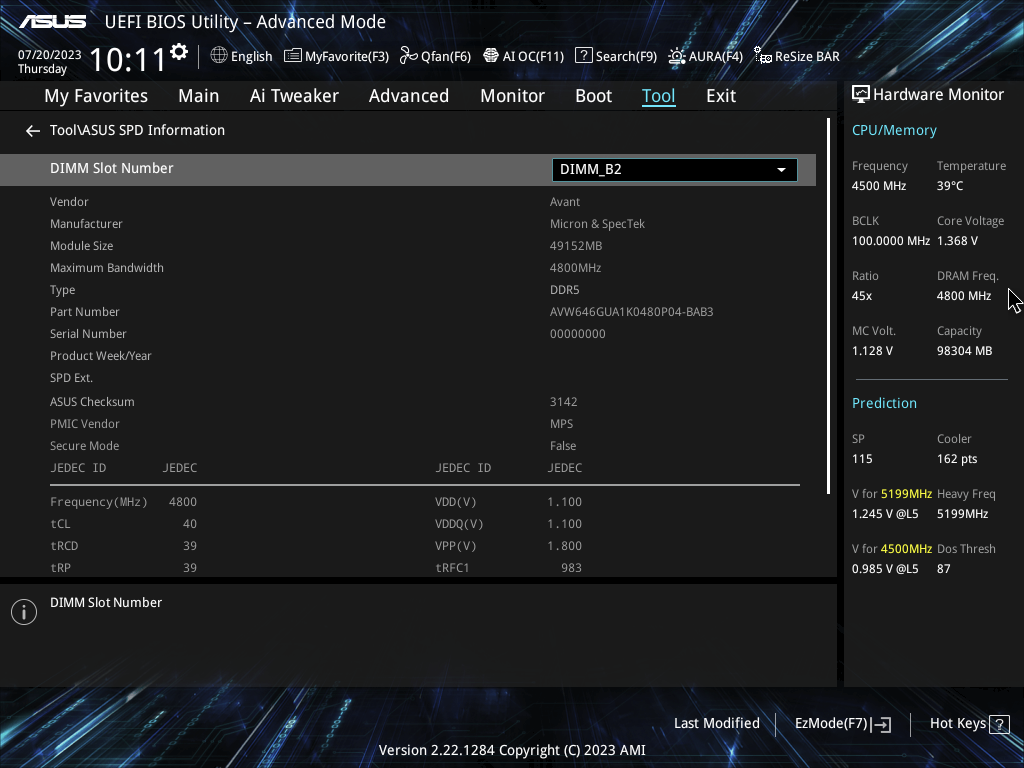Viewport: 1024px width, 768px height.
Task: Go back using the left arrow
Action: point(33,131)
